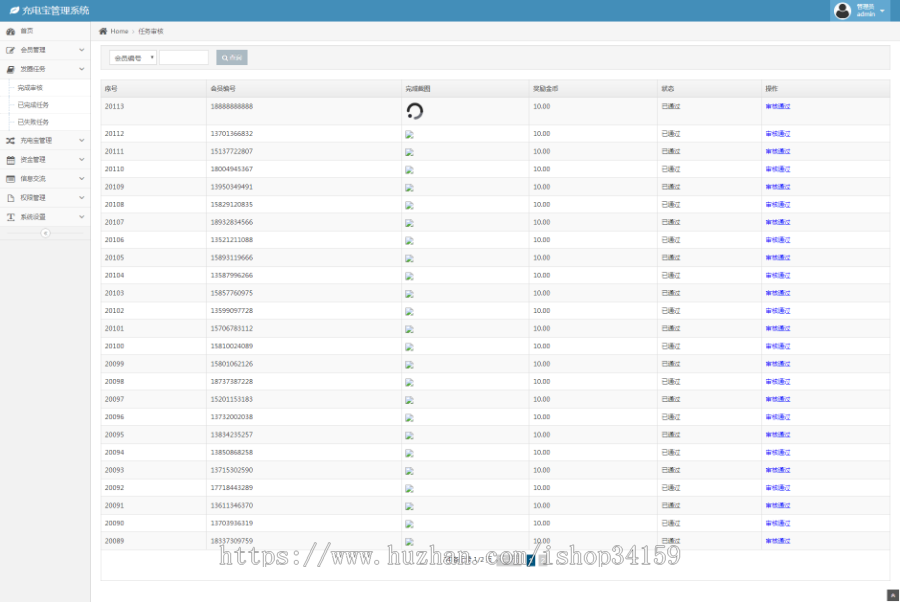Expand the 会员管理 chevron
The height and width of the screenshot is (602, 900).
click(82, 50)
